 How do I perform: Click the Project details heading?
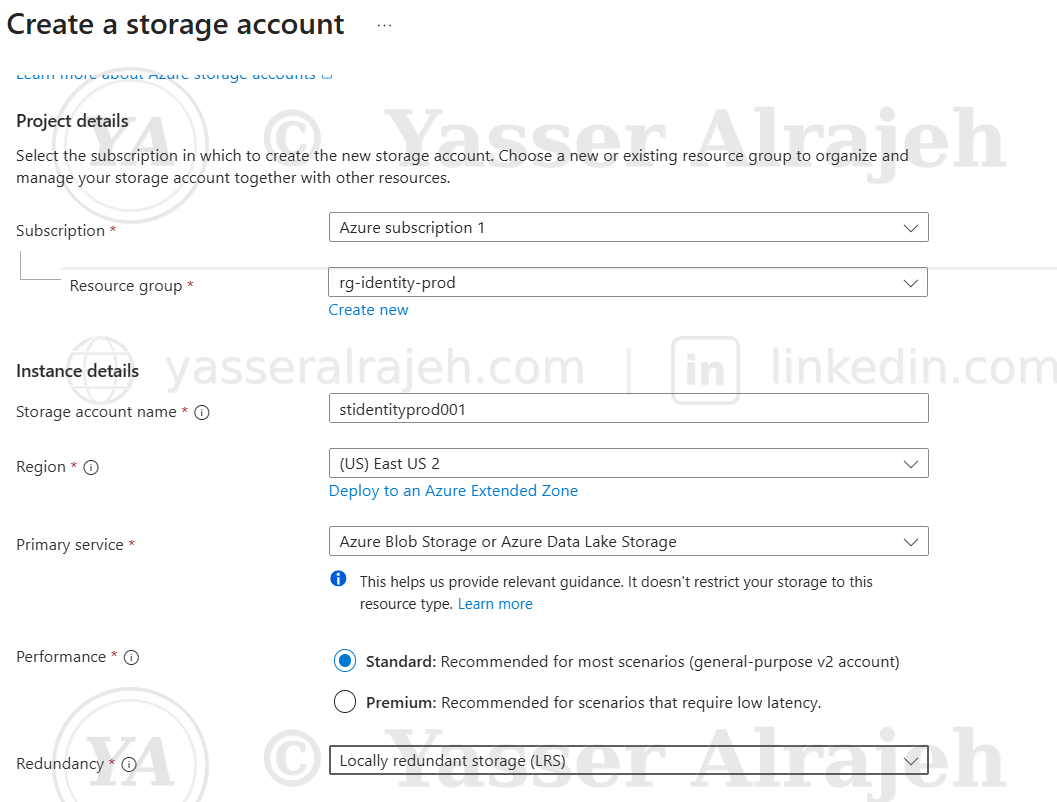72,121
